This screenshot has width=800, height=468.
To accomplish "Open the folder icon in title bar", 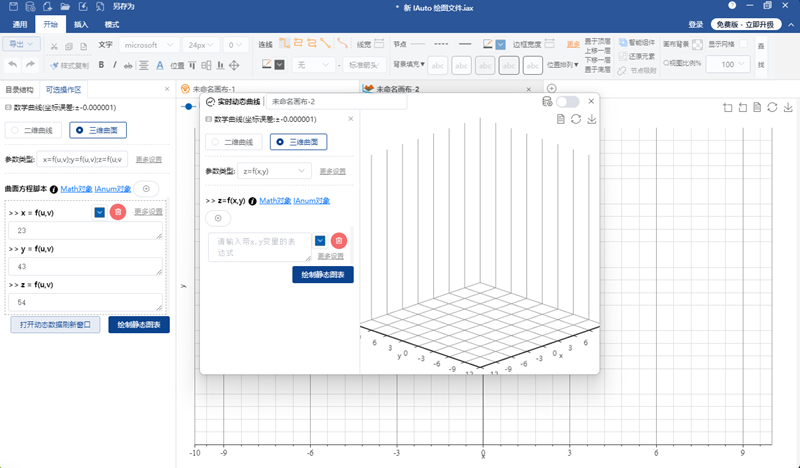I will [65, 7].
